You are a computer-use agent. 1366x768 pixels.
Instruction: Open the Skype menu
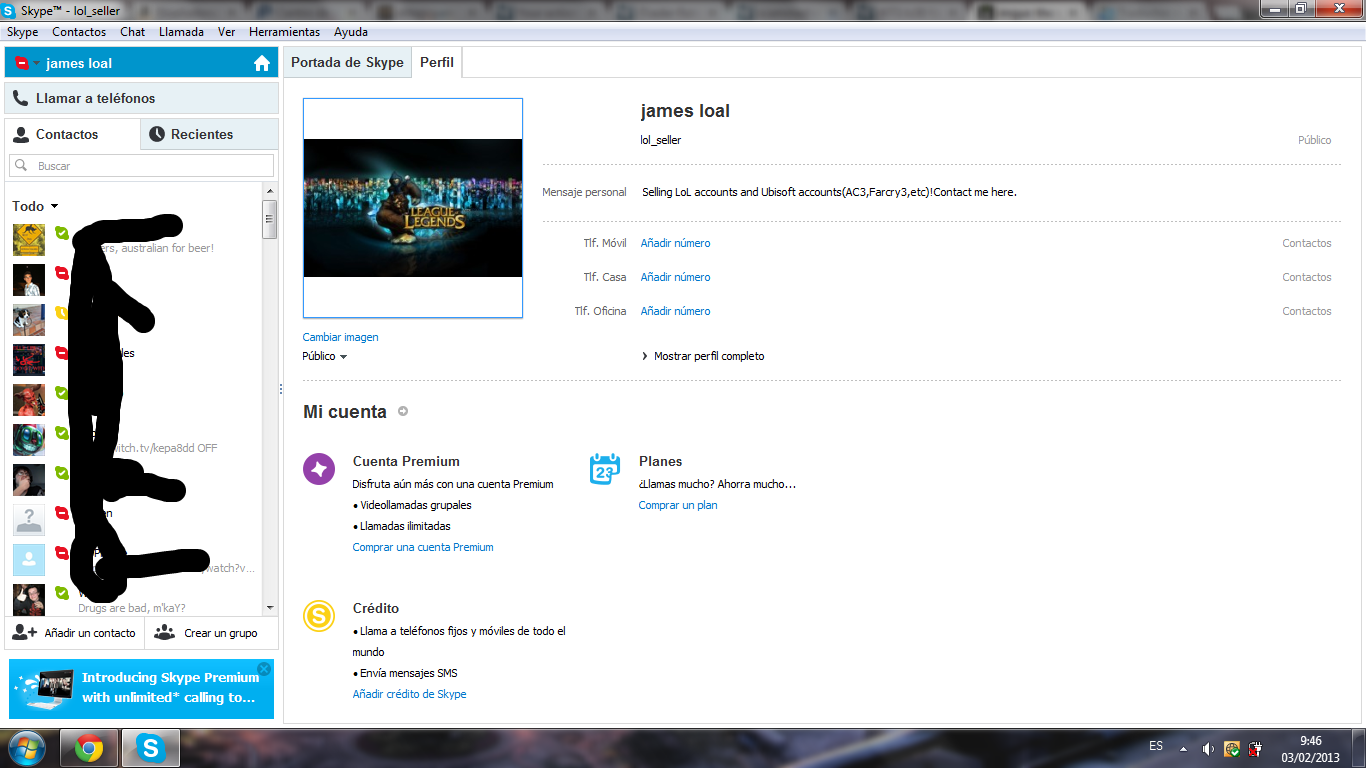pyautogui.click(x=22, y=32)
